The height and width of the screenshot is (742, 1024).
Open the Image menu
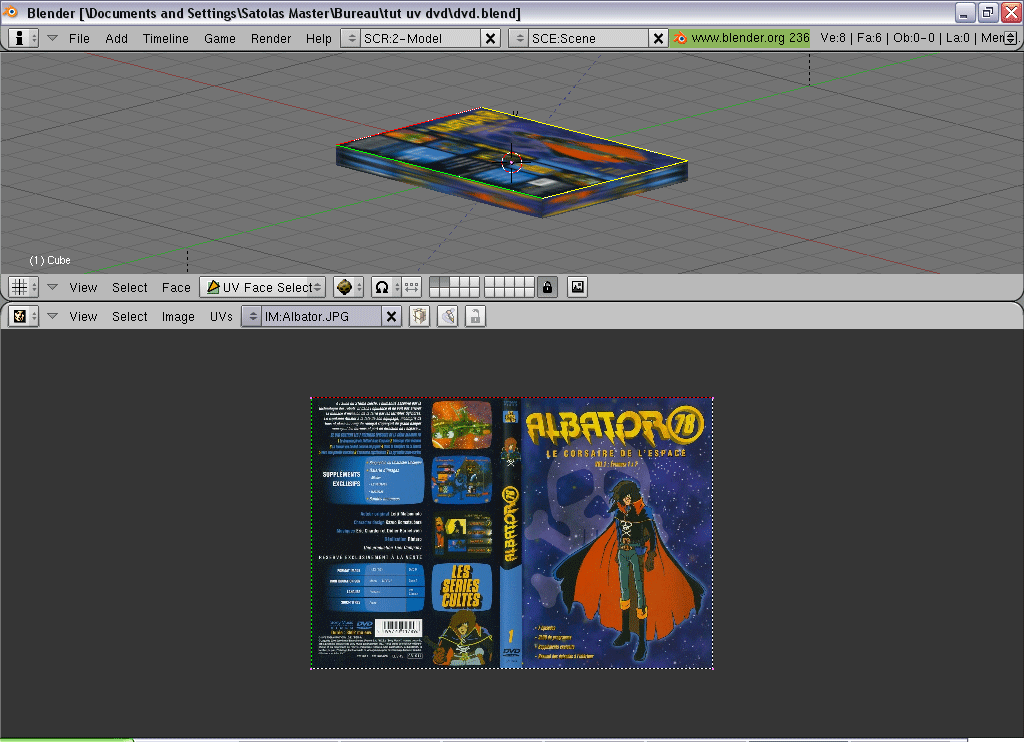178,317
